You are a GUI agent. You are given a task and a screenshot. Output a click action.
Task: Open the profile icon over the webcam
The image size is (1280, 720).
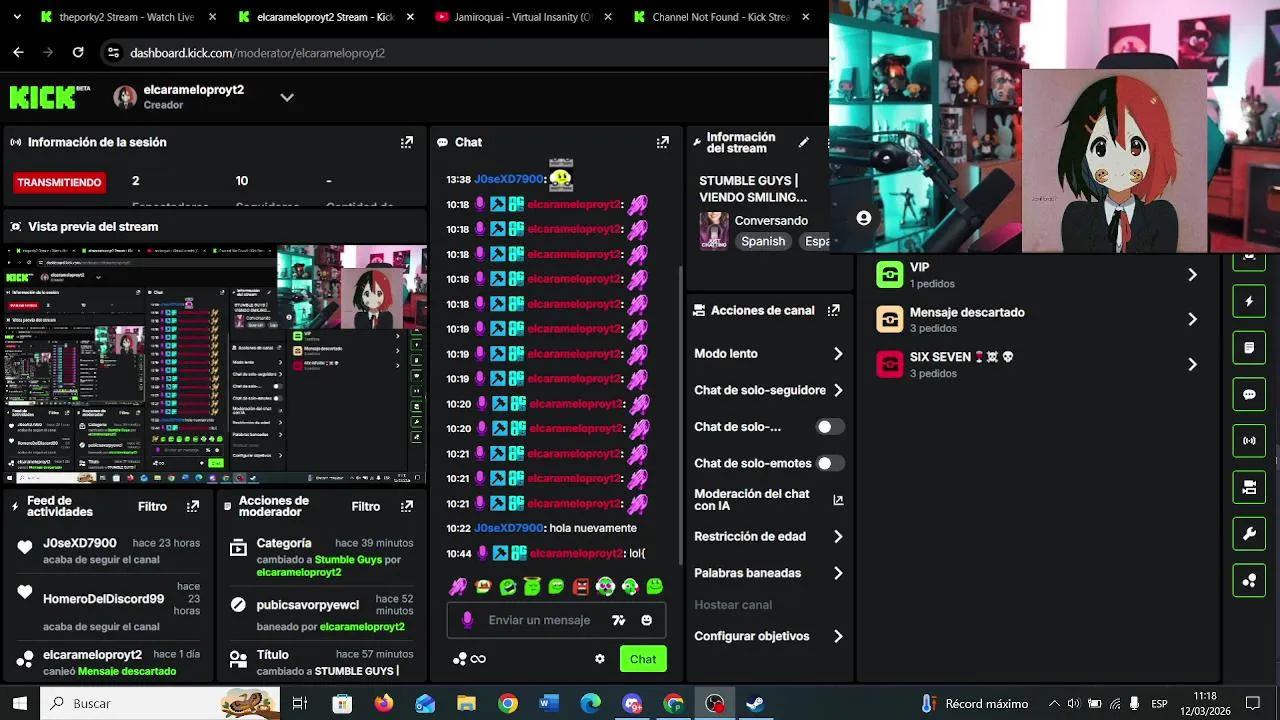(864, 218)
